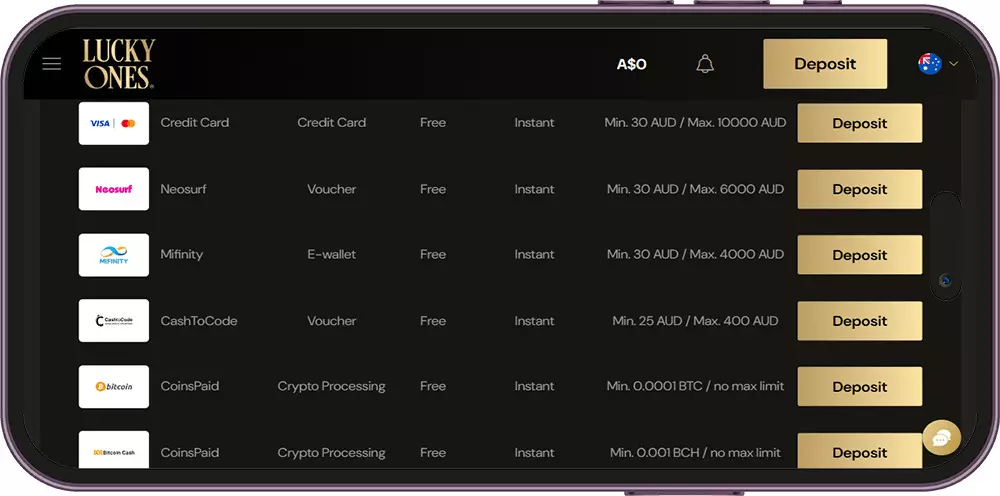Viewport: 1000px width, 496px height.
Task: Click the Neosurf method name
Action: 184,189
